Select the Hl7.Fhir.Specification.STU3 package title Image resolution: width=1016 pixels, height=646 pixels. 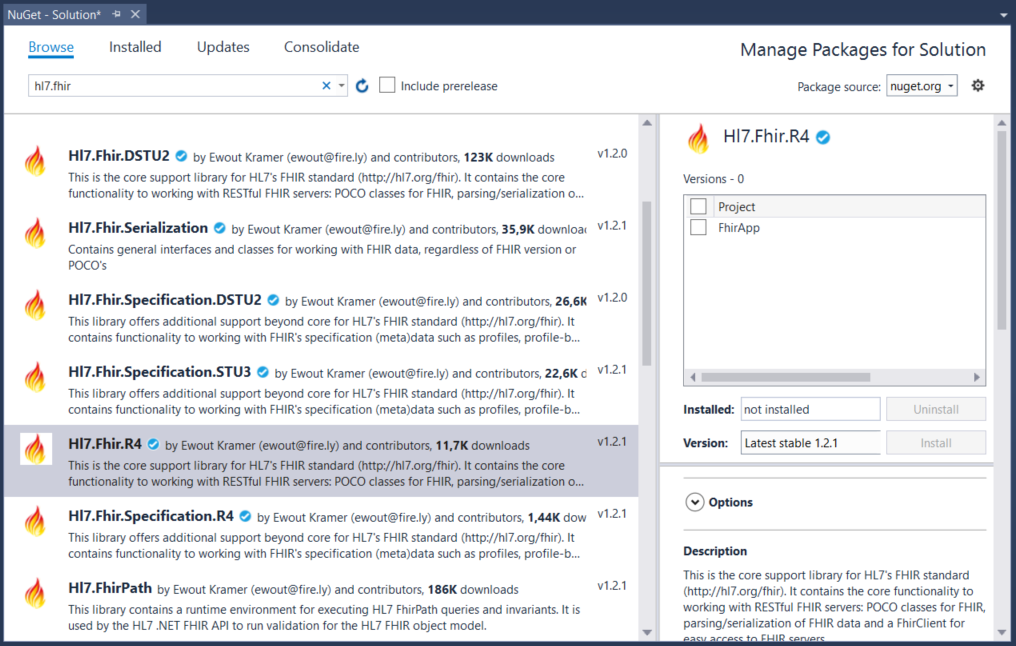point(159,372)
